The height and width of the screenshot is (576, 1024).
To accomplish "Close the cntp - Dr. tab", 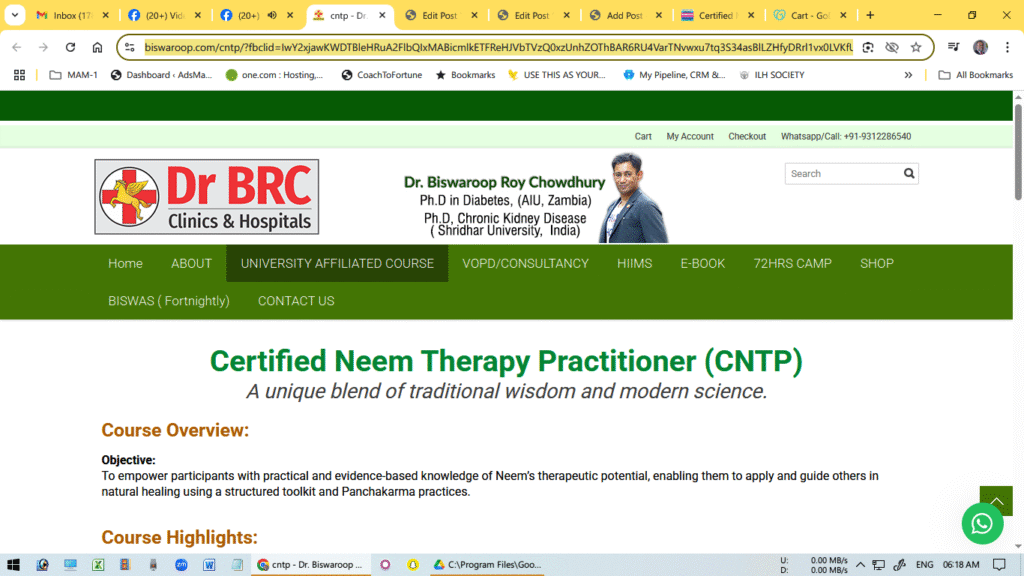I will coord(382,15).
